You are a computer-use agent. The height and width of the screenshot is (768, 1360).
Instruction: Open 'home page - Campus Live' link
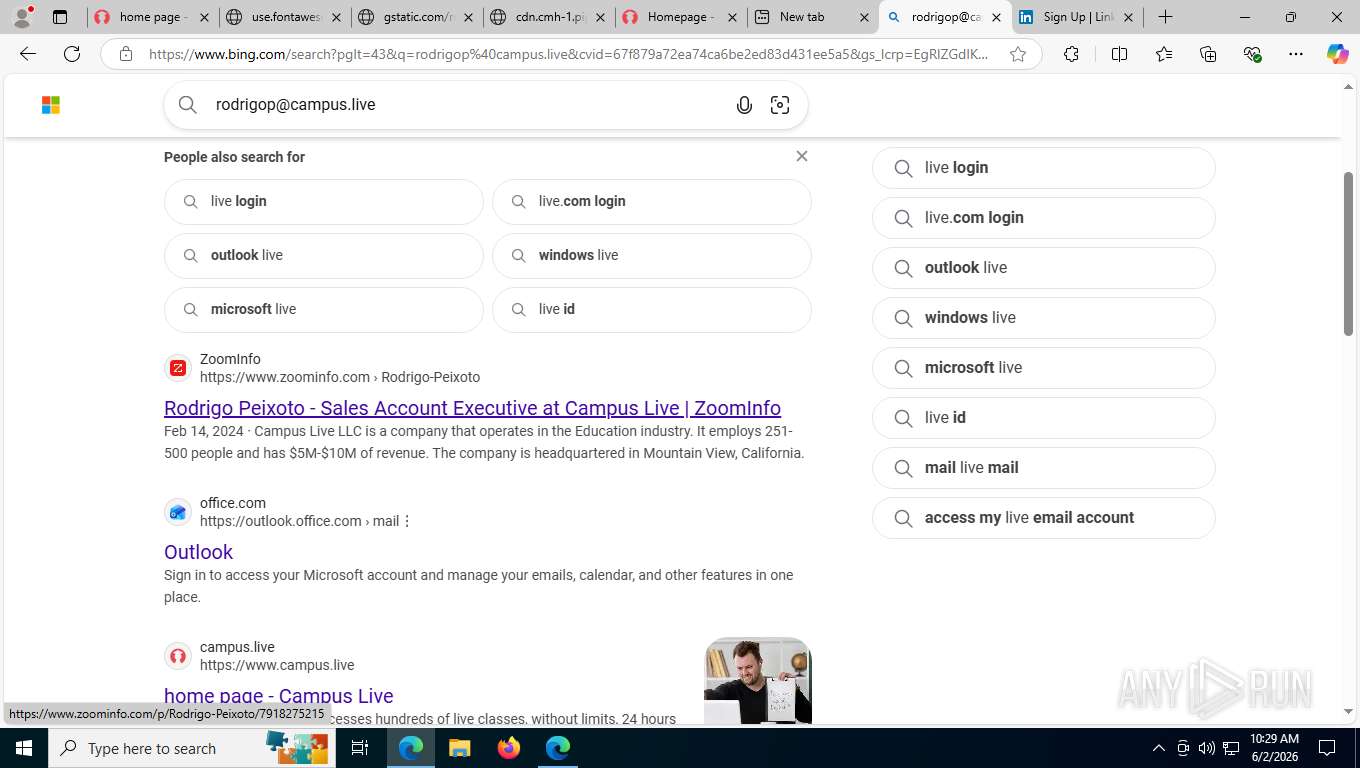[279, 696]
